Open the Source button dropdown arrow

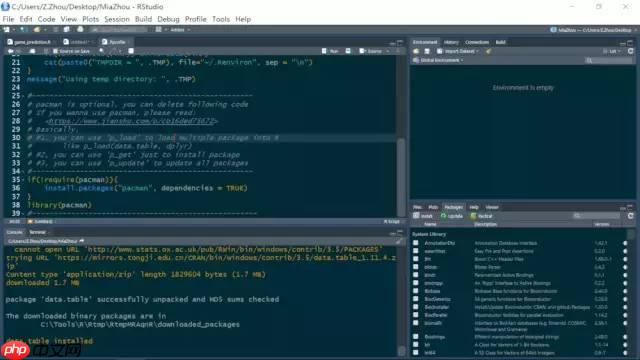tap(387, 51)
